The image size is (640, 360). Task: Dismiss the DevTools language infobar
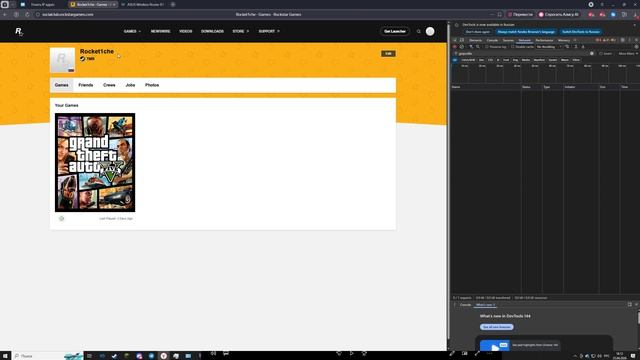pyautogui.click(x=635, y=25)
